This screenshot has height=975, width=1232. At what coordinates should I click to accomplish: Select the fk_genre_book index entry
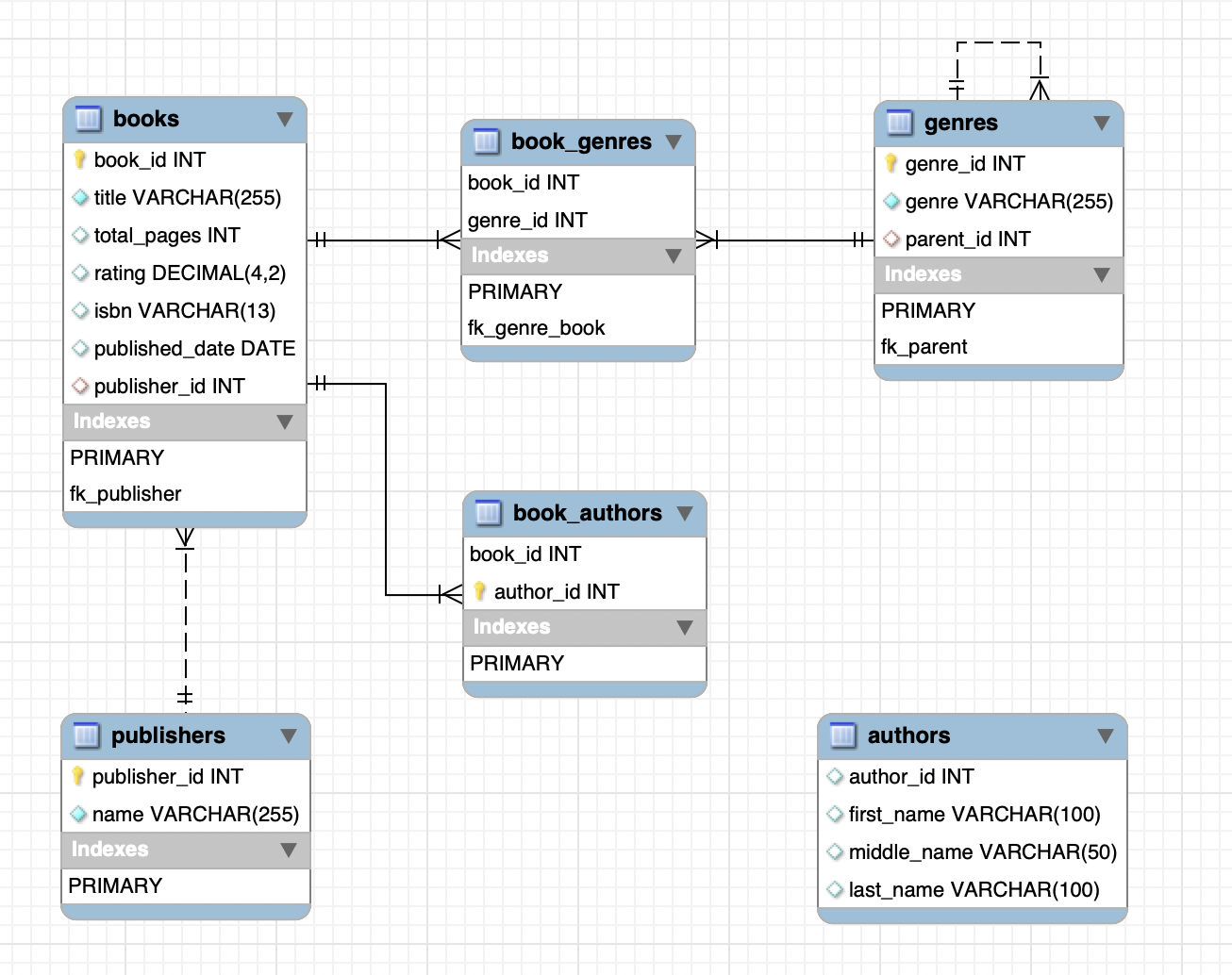point(578,327)
